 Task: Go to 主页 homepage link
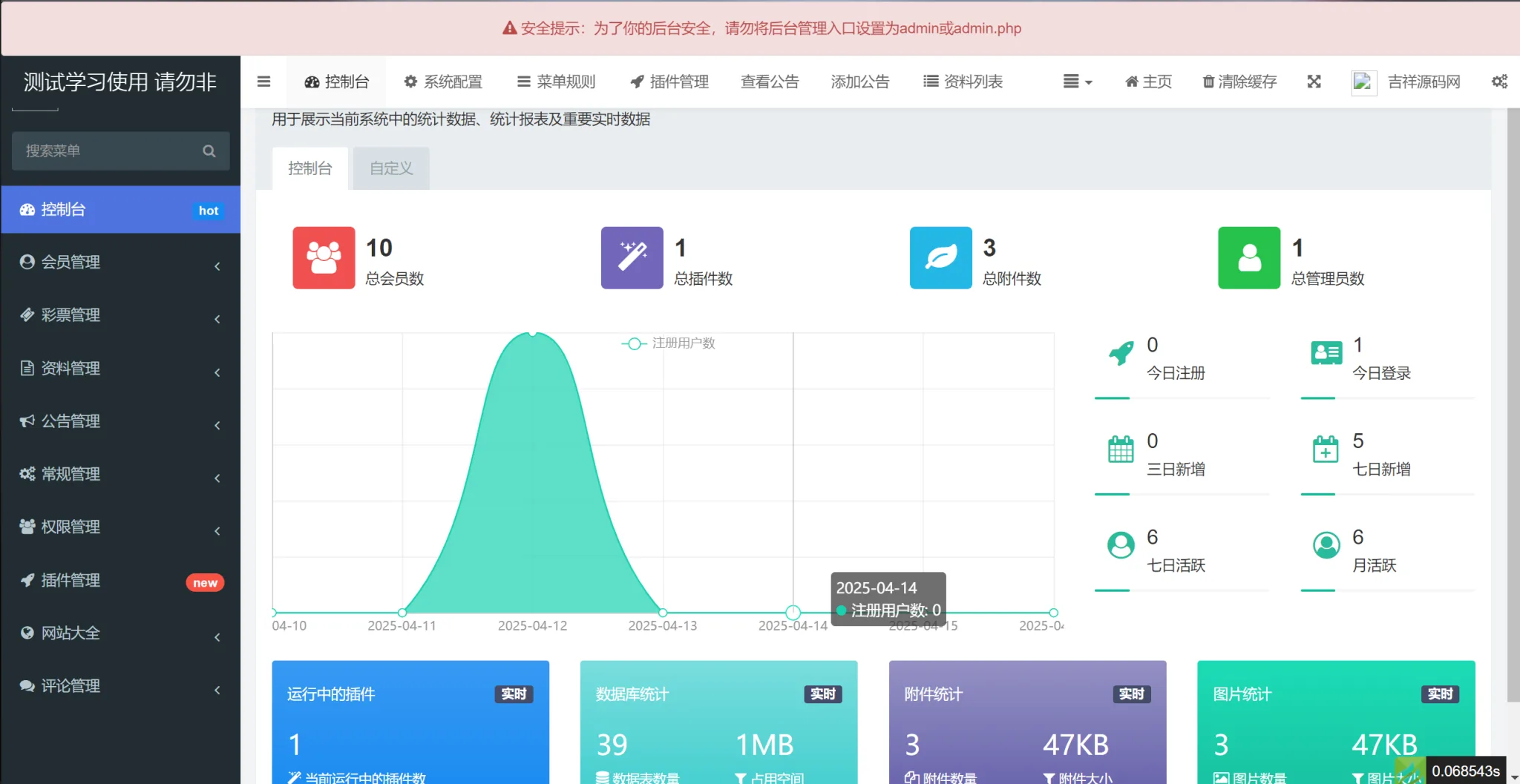coord(1147,82)
